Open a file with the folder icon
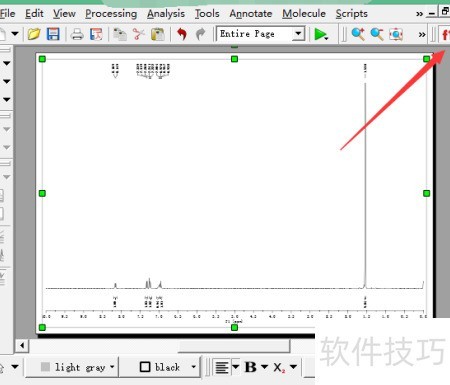This screenshot has width=450, height=385. (x=34, y=34)
